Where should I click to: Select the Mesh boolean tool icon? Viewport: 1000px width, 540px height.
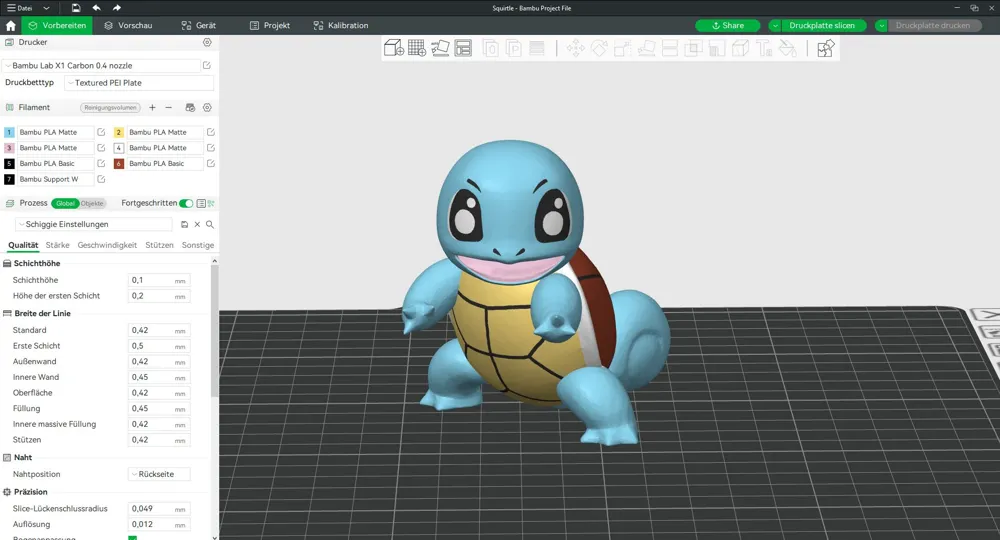click(693, 48)
